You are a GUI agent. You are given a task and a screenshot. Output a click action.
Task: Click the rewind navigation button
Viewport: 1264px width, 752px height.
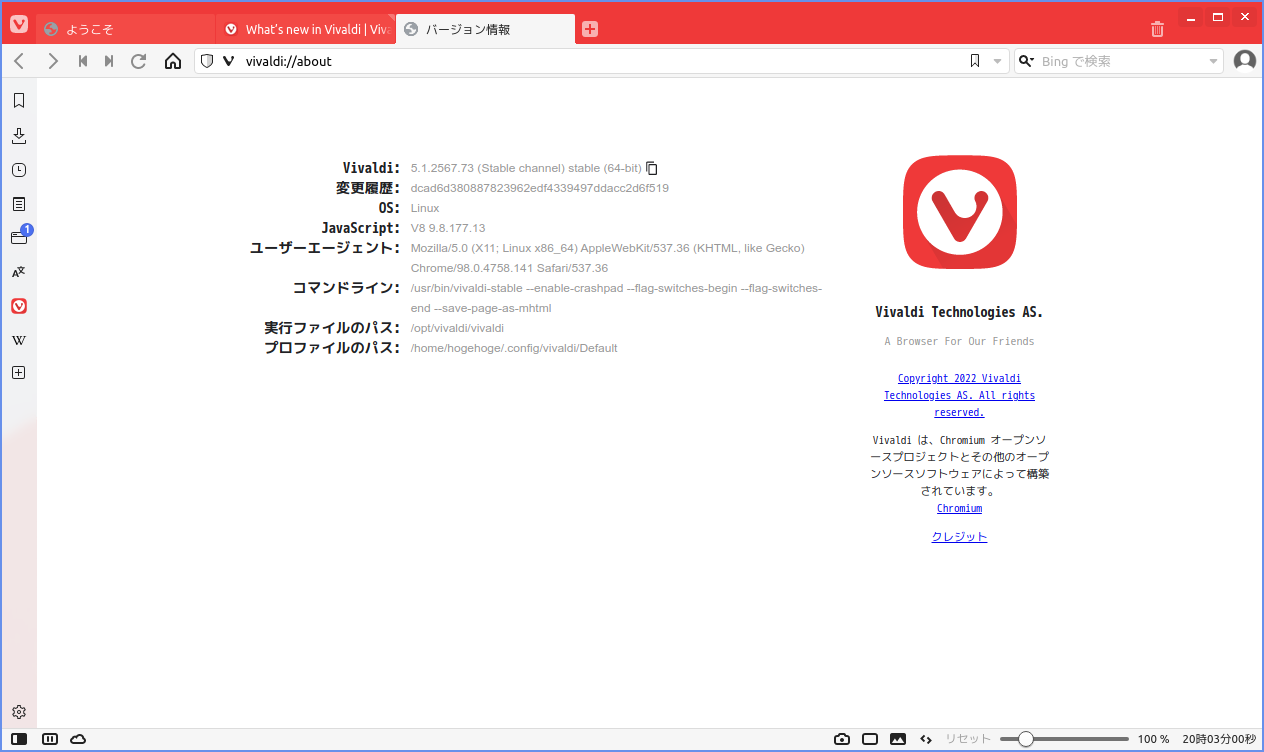coord(83,61)
